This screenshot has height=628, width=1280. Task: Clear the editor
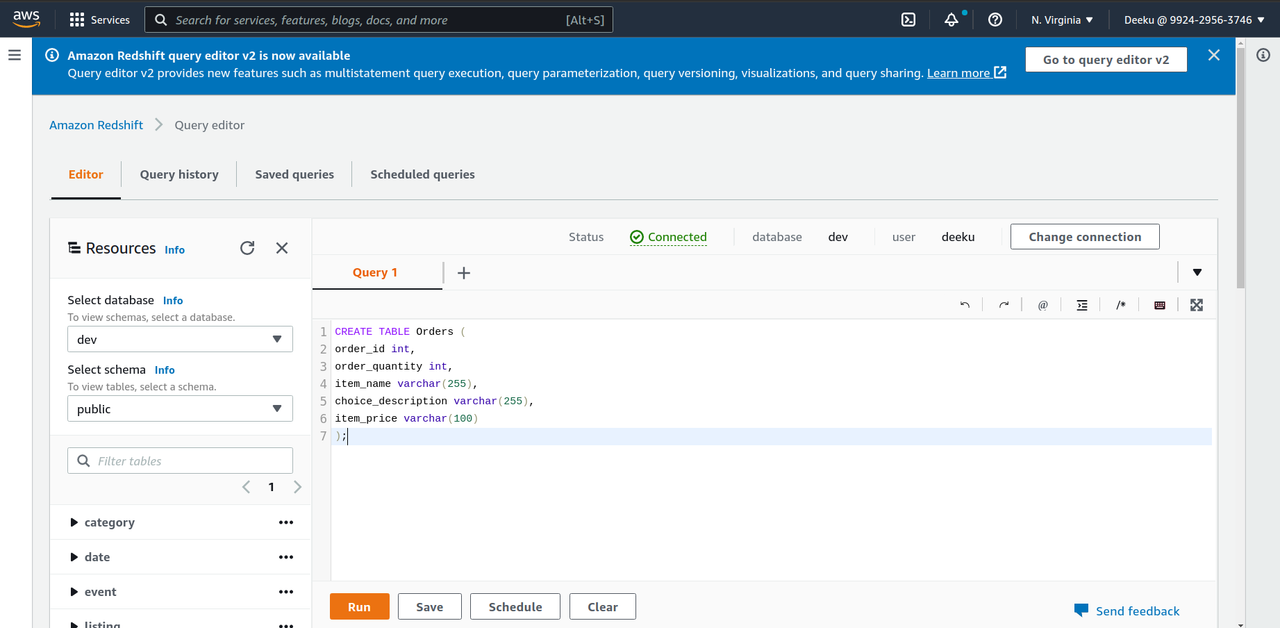(603, 607)
